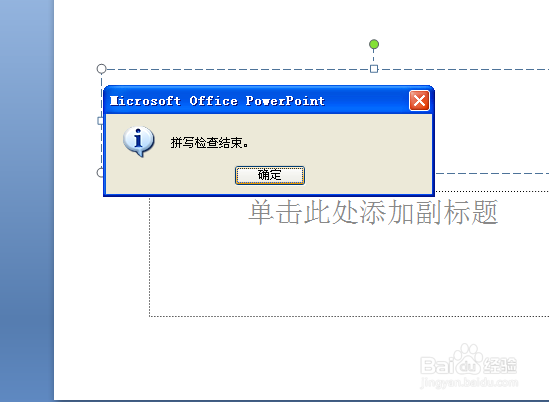Screen dimensions: 549x402
Task: Click the 单击此处添加副标题 placeholder text
Action: (373, 212)
